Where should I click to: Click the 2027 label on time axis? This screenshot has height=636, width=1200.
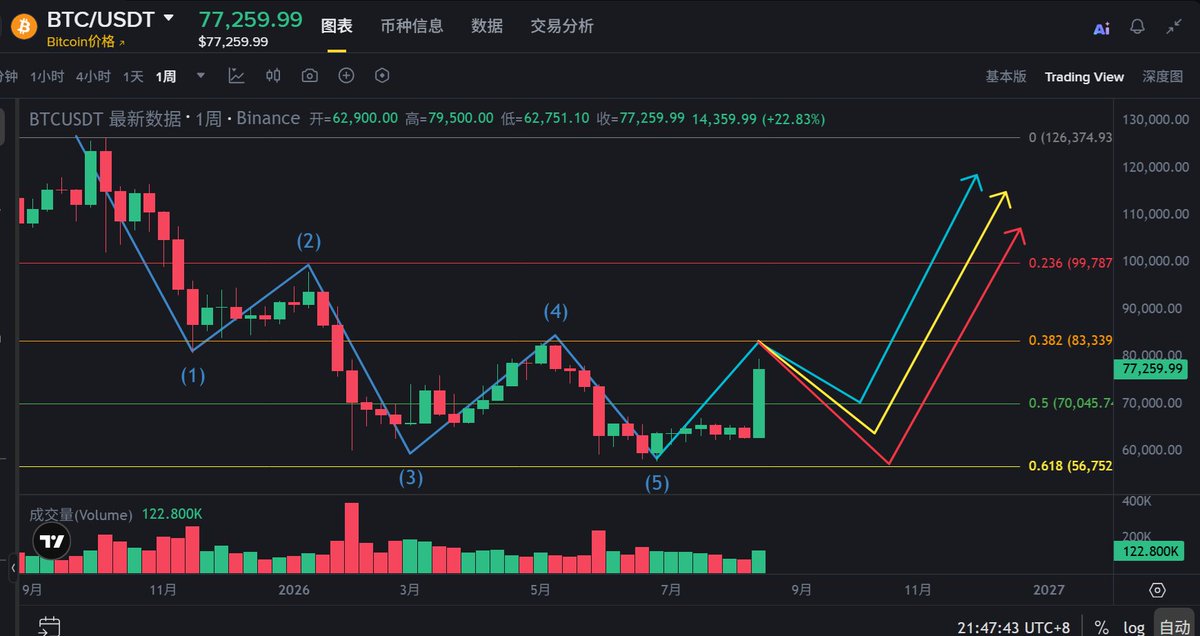click(1049, 590)
